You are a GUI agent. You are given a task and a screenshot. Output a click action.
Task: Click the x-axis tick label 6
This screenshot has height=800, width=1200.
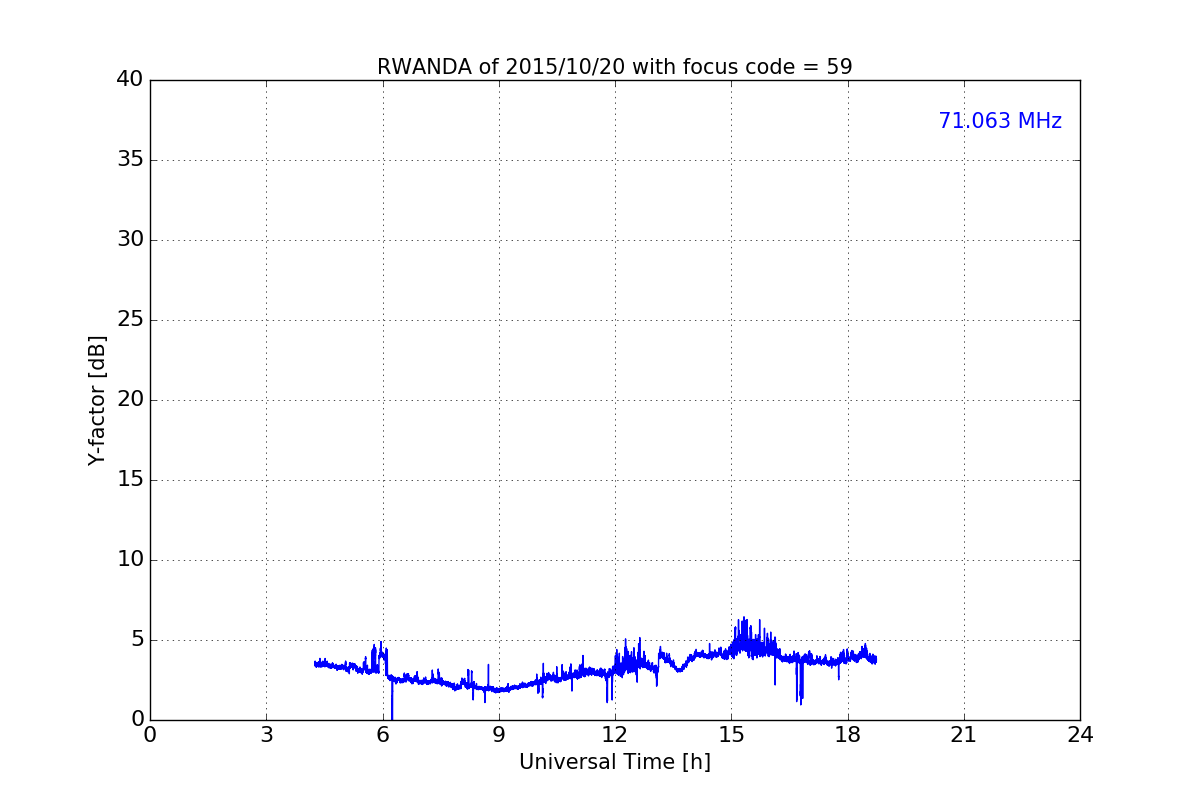382,735
